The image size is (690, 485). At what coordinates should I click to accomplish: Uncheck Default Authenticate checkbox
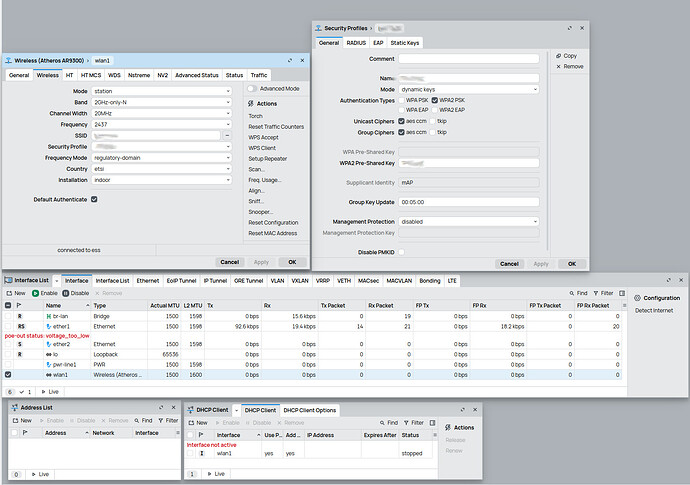(94, 199)
